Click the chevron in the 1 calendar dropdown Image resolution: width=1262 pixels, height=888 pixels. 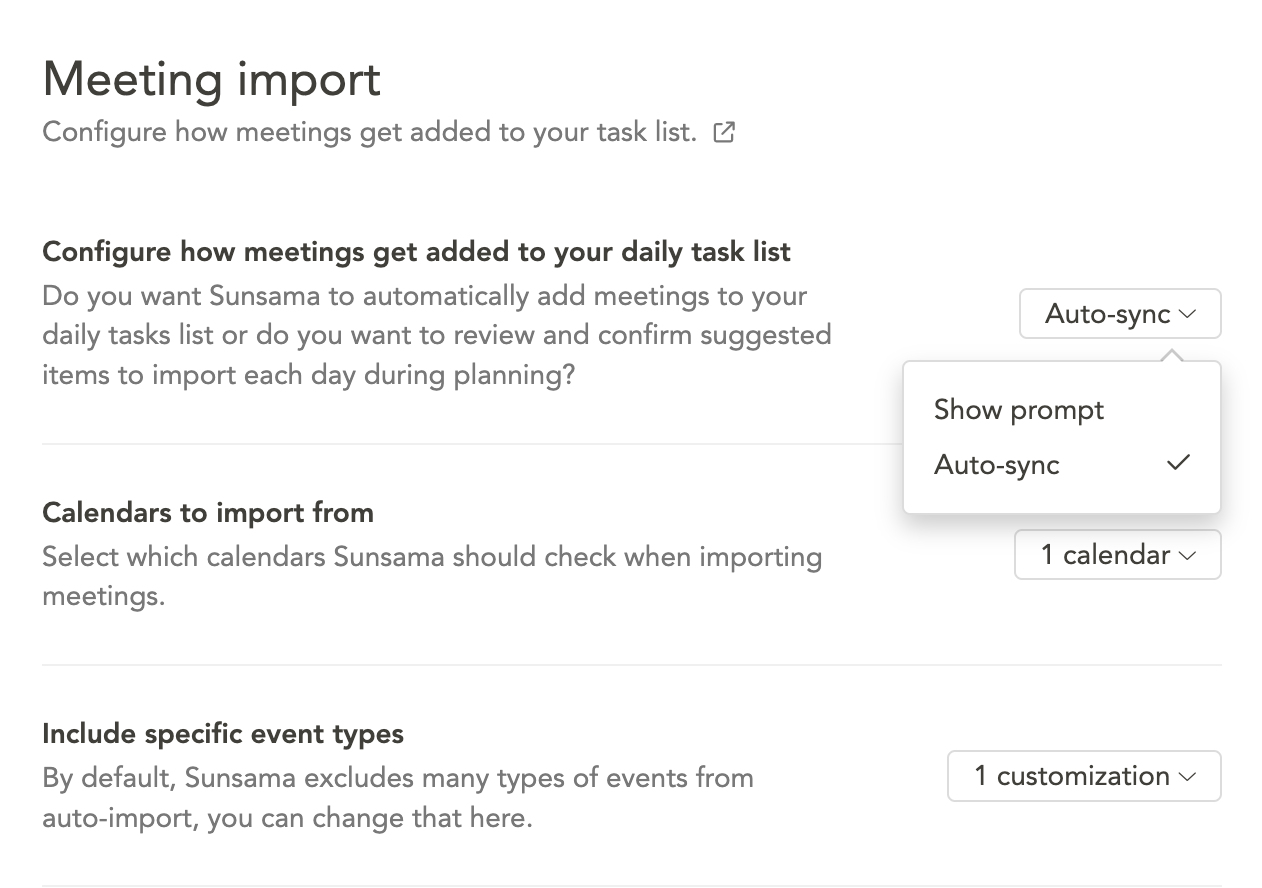[1188, 556]
